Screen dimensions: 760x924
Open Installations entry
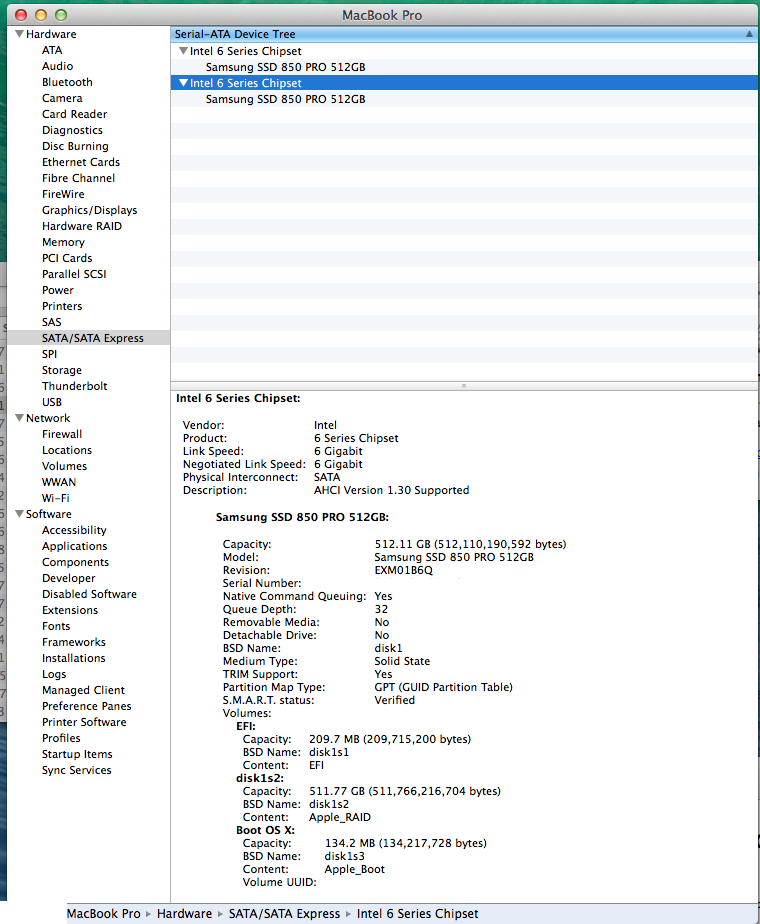point(74,658)
